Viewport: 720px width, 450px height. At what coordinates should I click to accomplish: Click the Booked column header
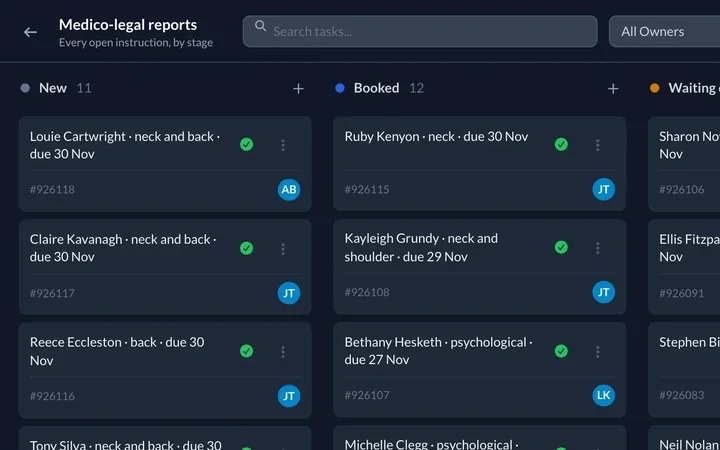pyautogui.click(x=377, y=88)
